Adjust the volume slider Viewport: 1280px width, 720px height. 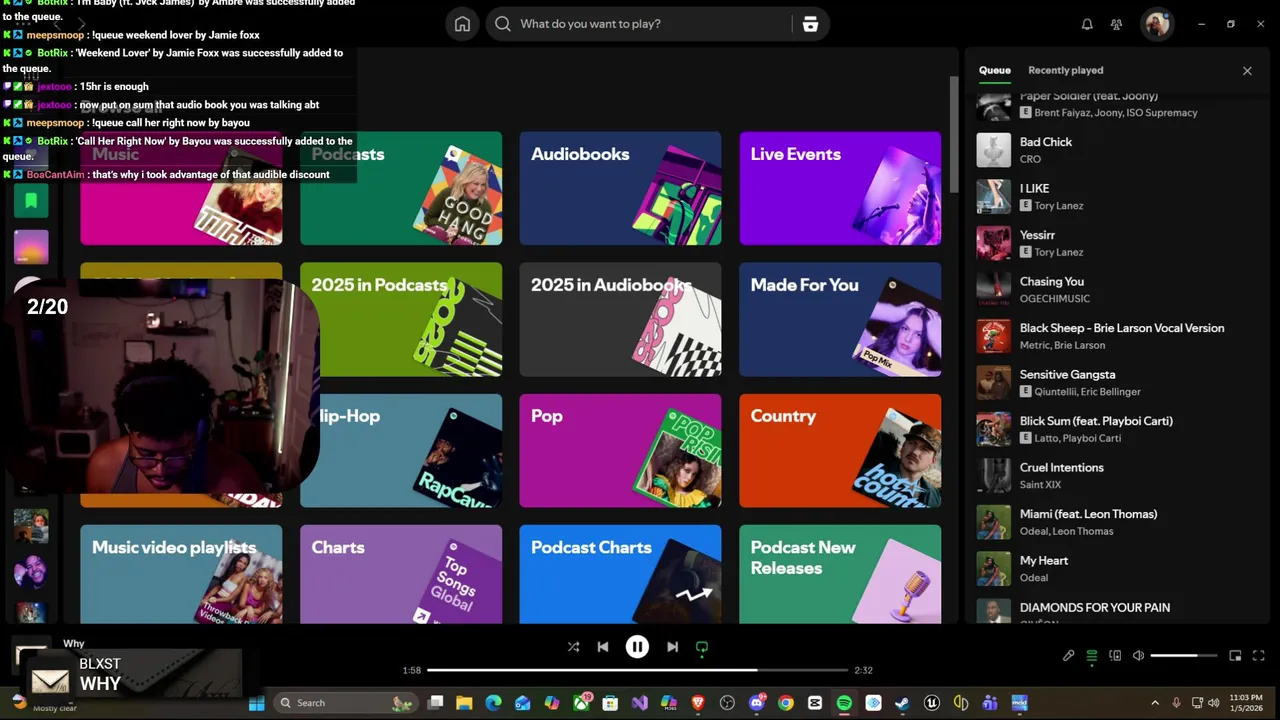(x=1184, y=656)
